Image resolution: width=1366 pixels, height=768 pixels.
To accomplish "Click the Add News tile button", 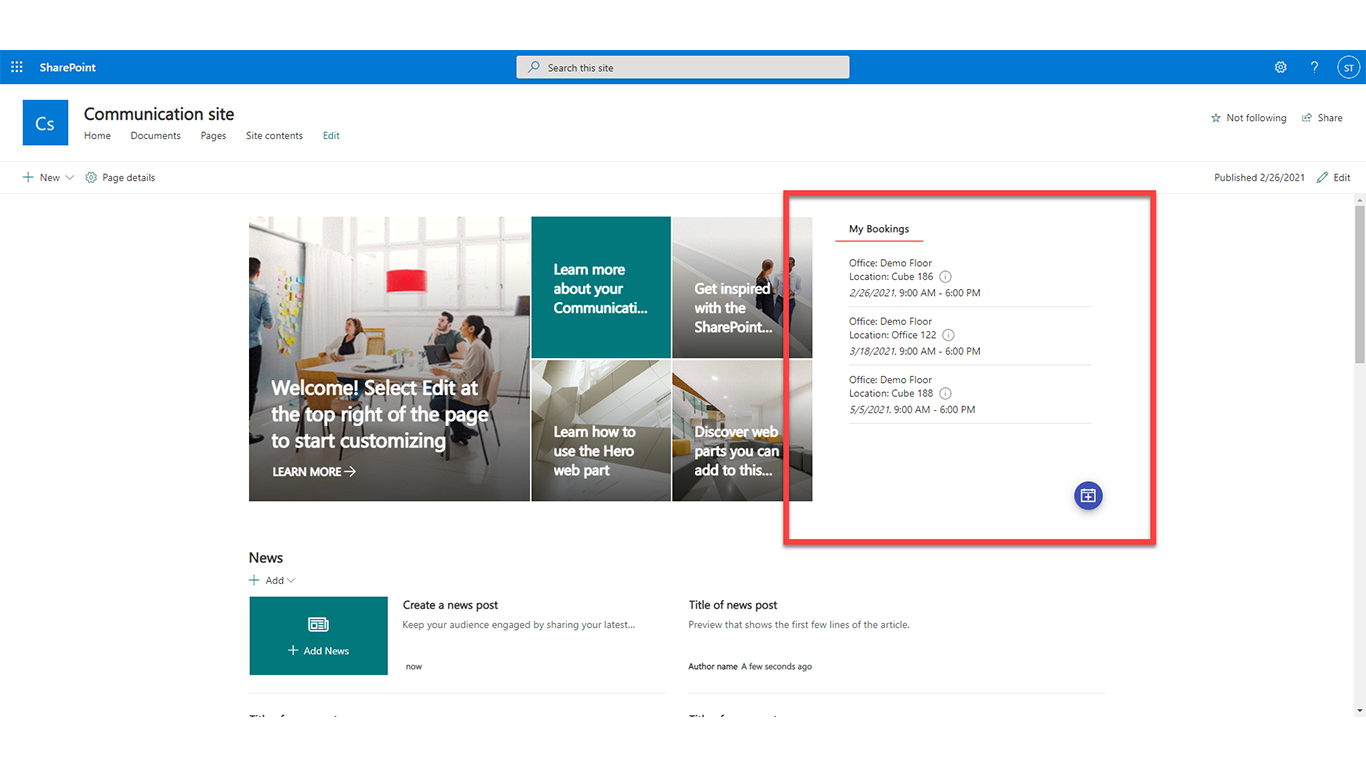I will tap(318, 636).
